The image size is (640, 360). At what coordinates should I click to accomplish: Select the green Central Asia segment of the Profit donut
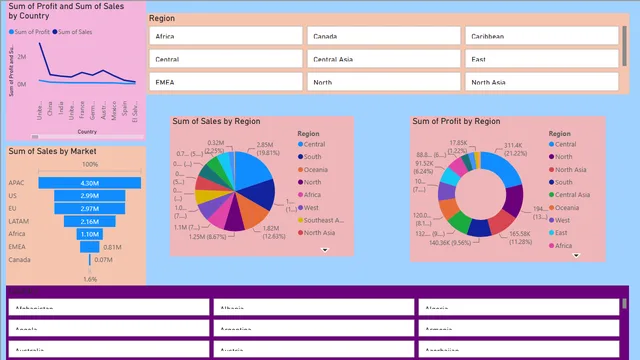pyautogui.click(x=460, y=222)
